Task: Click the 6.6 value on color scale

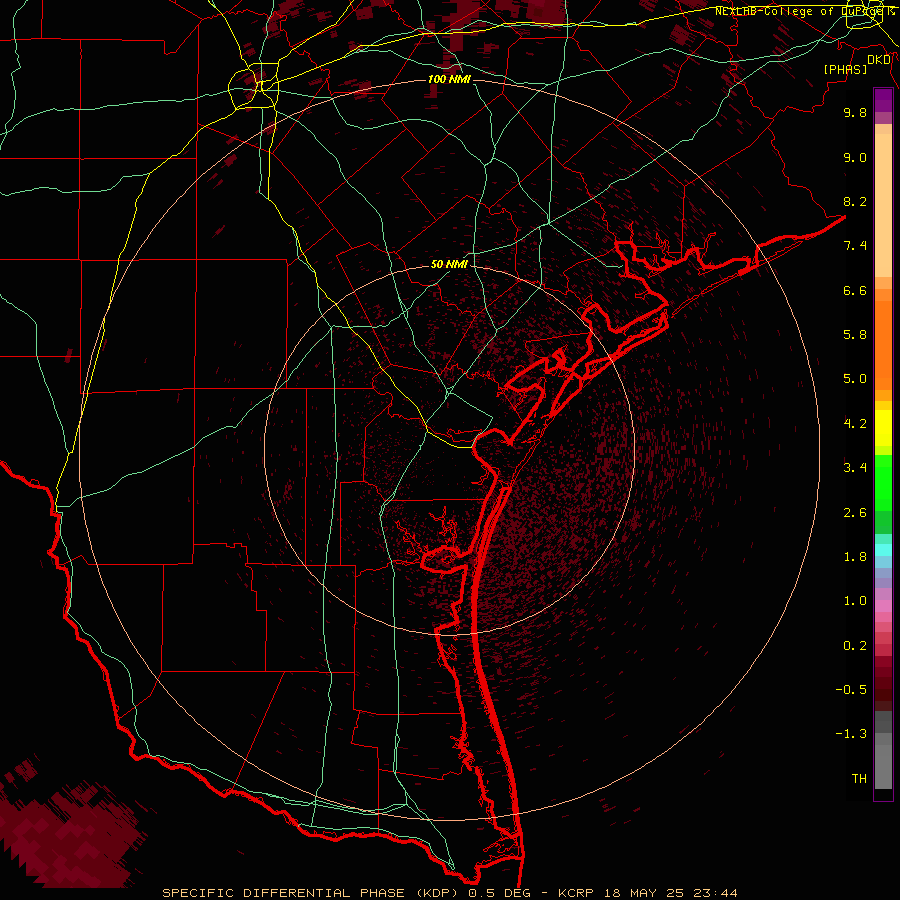Action: tap(855, 290)
